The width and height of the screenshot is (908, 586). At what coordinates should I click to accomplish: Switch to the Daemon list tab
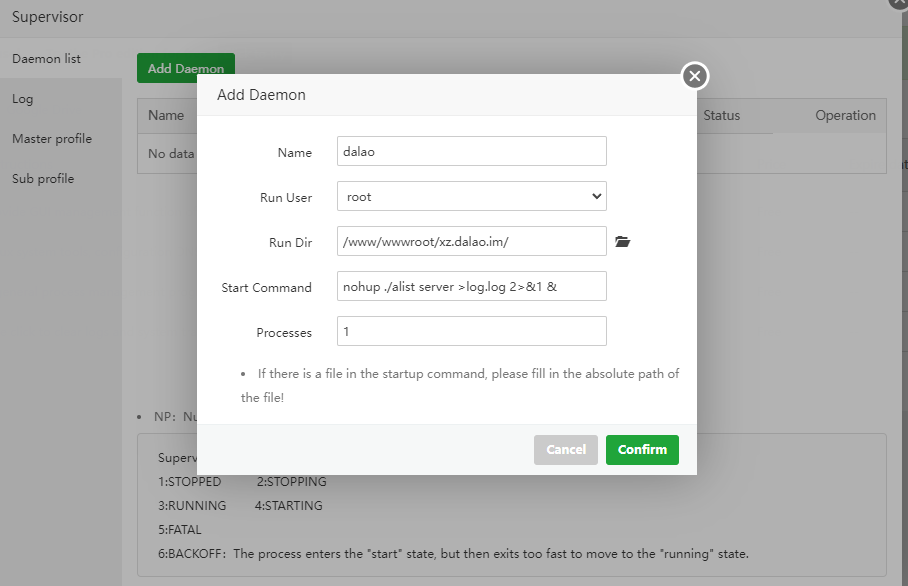coord(47,59)
